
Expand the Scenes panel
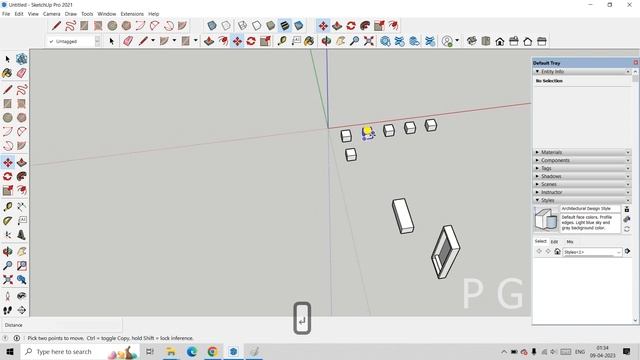point(537,184)
